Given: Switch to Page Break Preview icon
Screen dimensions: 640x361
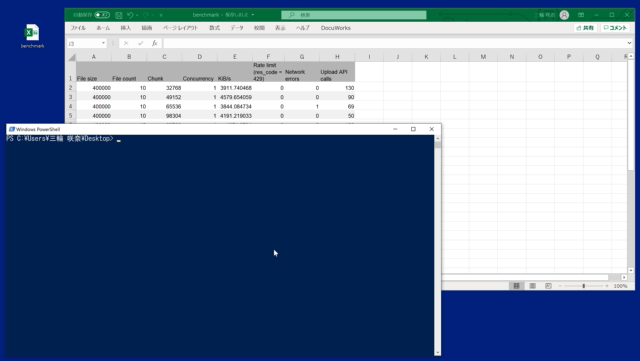Looking at the screenshot, I should (x=548, y=286).
